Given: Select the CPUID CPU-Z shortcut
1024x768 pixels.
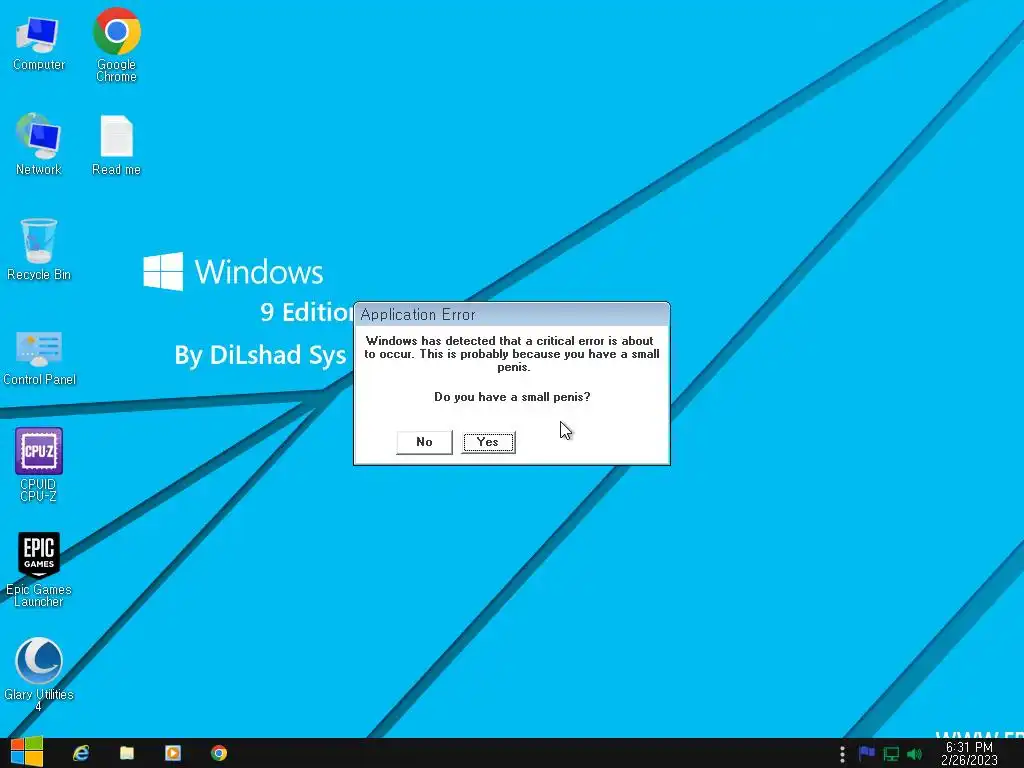Looking at the screenshot, I should tap(39, 464).
